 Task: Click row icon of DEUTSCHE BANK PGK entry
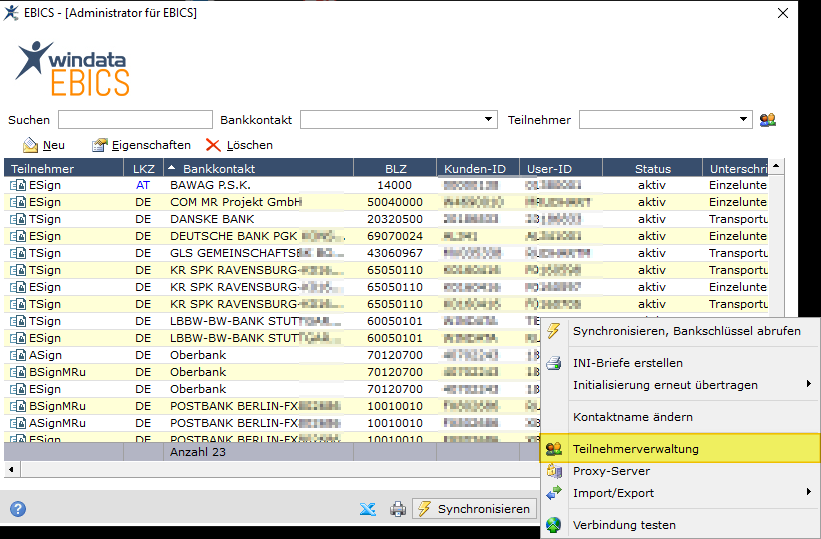(18, 236)
